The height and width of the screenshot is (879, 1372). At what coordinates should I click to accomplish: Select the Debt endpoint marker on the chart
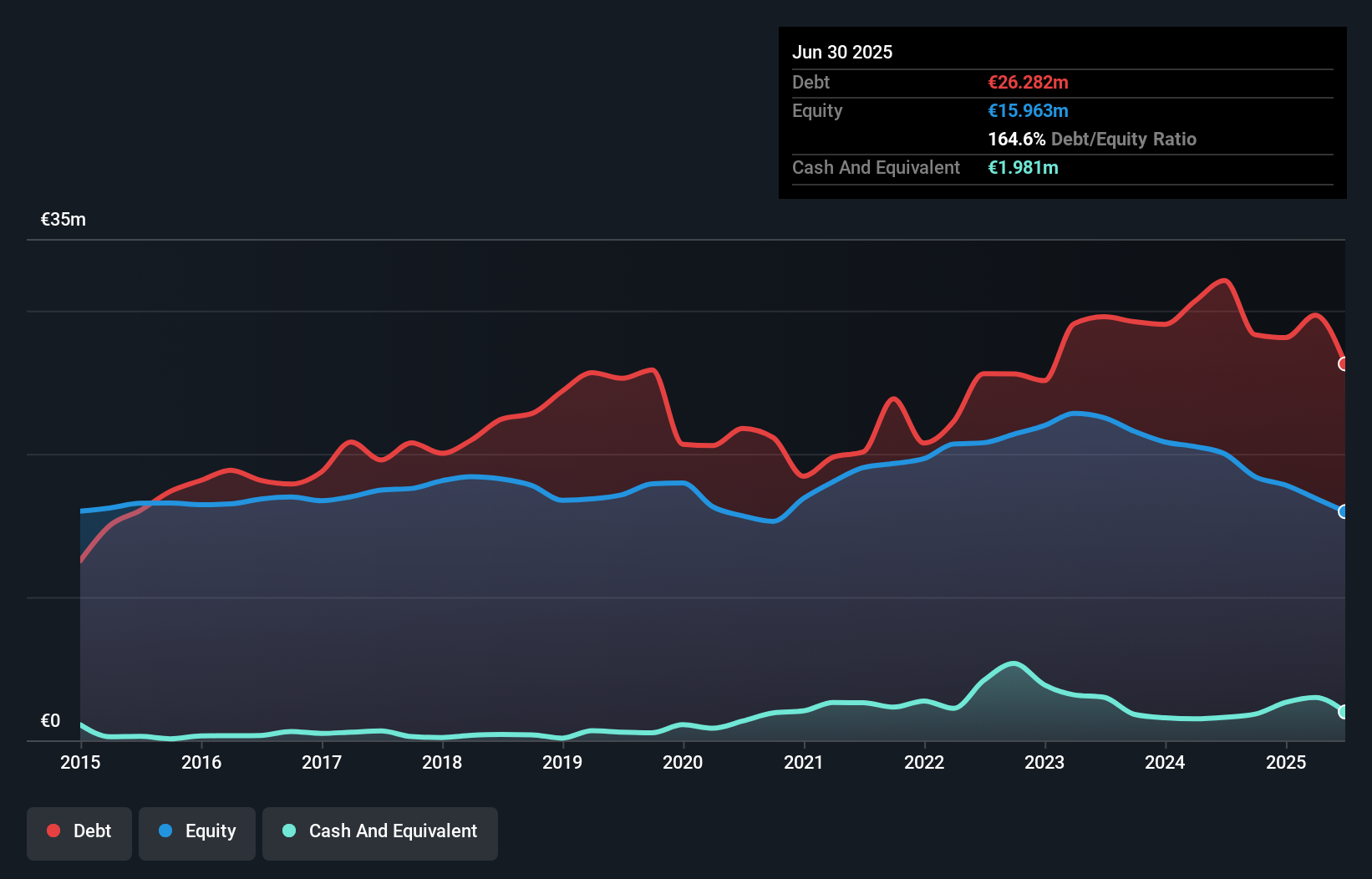pyautogui.click(x=1343, y=364)
